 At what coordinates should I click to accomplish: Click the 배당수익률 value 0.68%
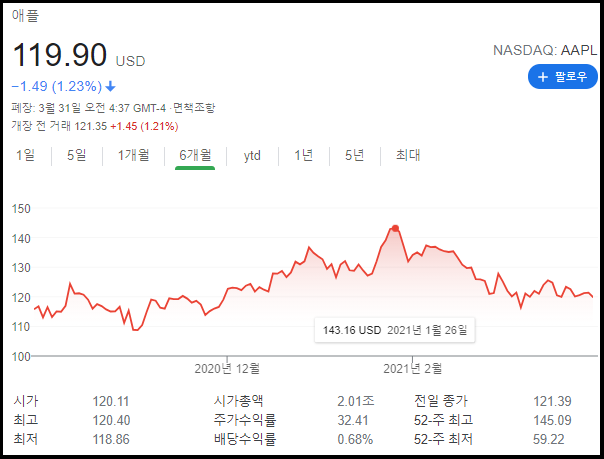click(355, 439)
